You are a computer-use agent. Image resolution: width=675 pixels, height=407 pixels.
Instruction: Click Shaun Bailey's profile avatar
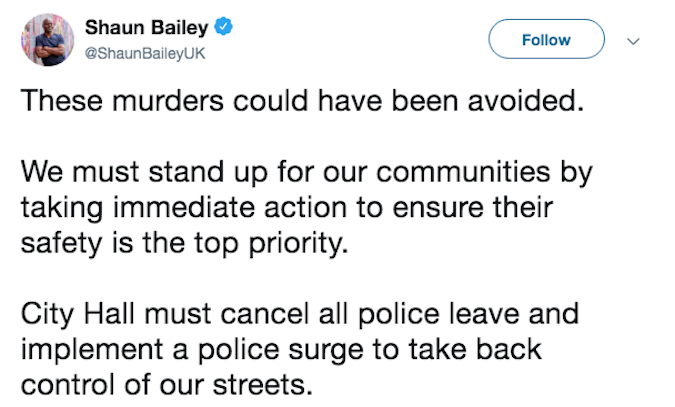click(47, 40)
